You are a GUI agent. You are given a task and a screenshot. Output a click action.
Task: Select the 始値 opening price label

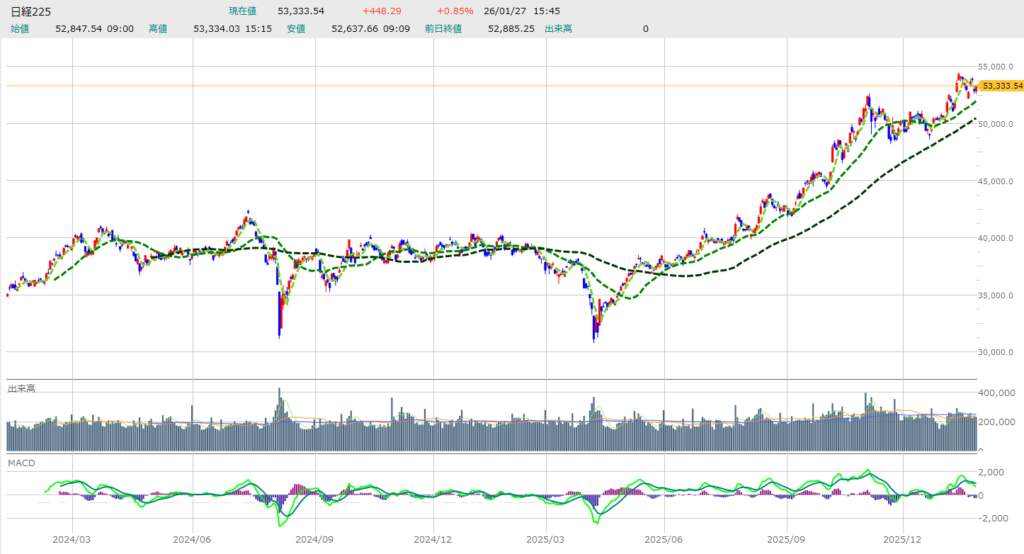tap(20, 29)
